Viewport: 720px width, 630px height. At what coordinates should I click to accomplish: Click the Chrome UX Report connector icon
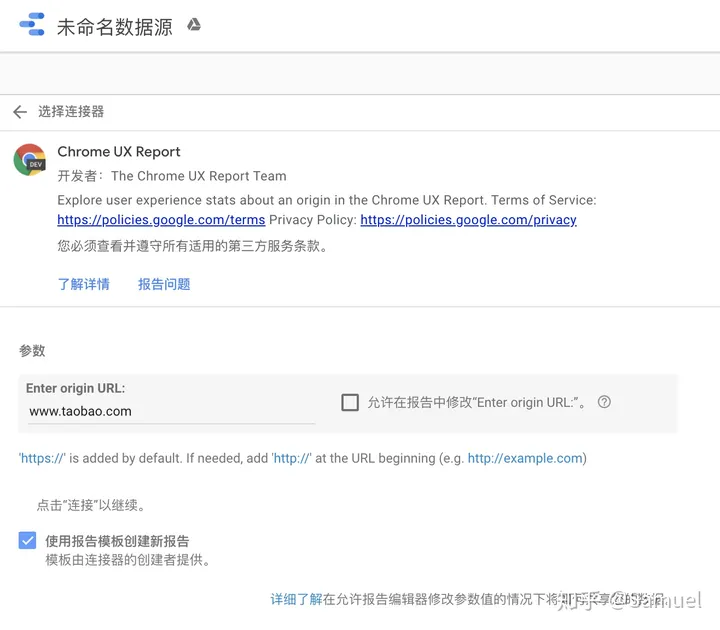click(x=30, y=160)
